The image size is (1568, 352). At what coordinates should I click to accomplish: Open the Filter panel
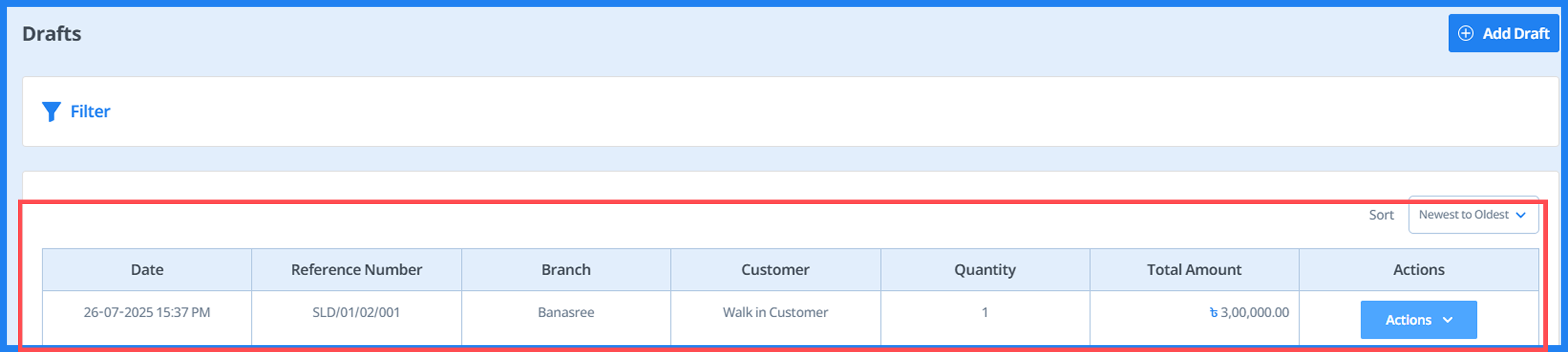[90, 111]
